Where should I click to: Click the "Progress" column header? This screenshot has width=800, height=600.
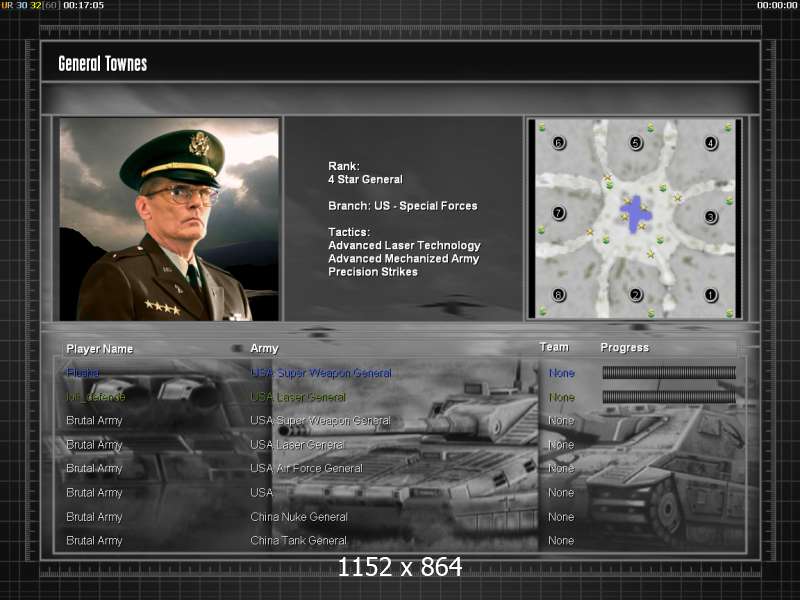[x=624, y=347]
